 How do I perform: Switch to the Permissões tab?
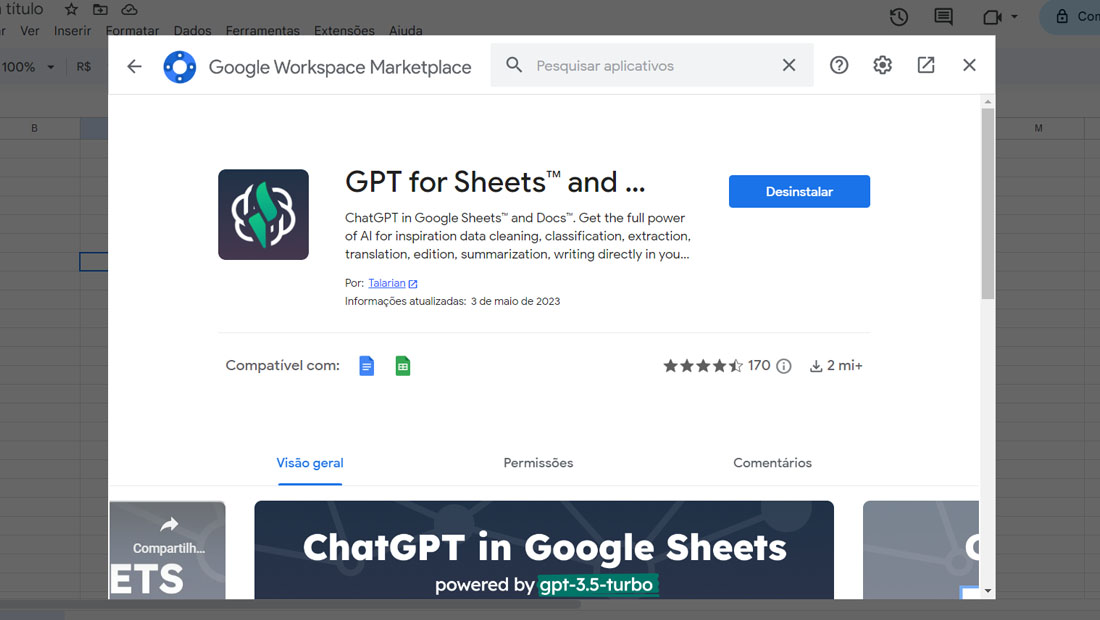[538, 463]
